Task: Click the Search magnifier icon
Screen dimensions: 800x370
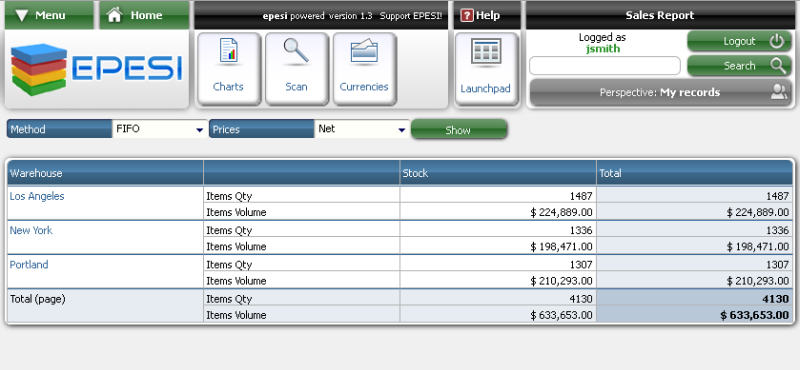Action: 778,65
